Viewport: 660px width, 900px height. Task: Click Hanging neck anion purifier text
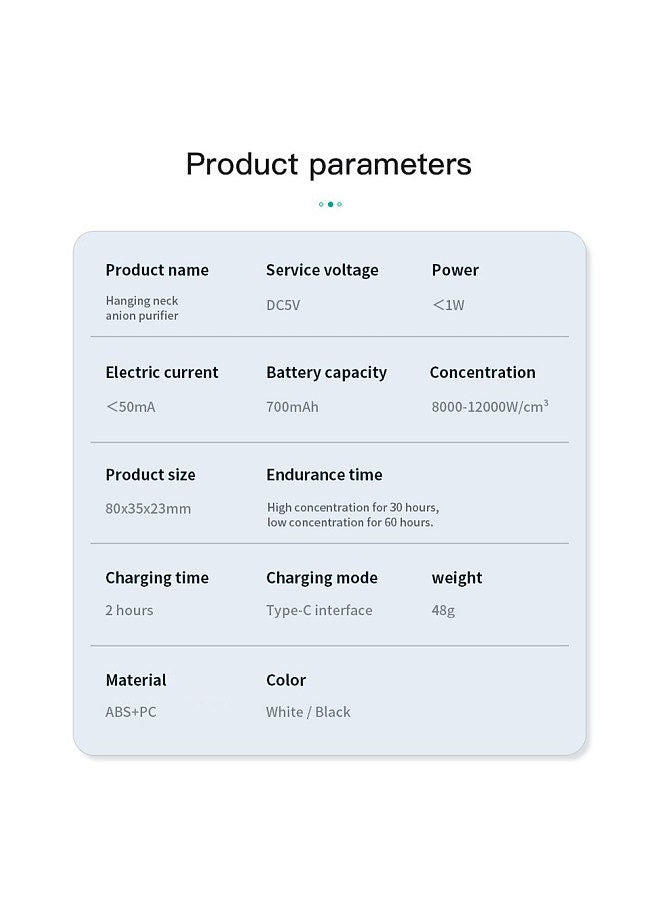(x=142, y=308)
